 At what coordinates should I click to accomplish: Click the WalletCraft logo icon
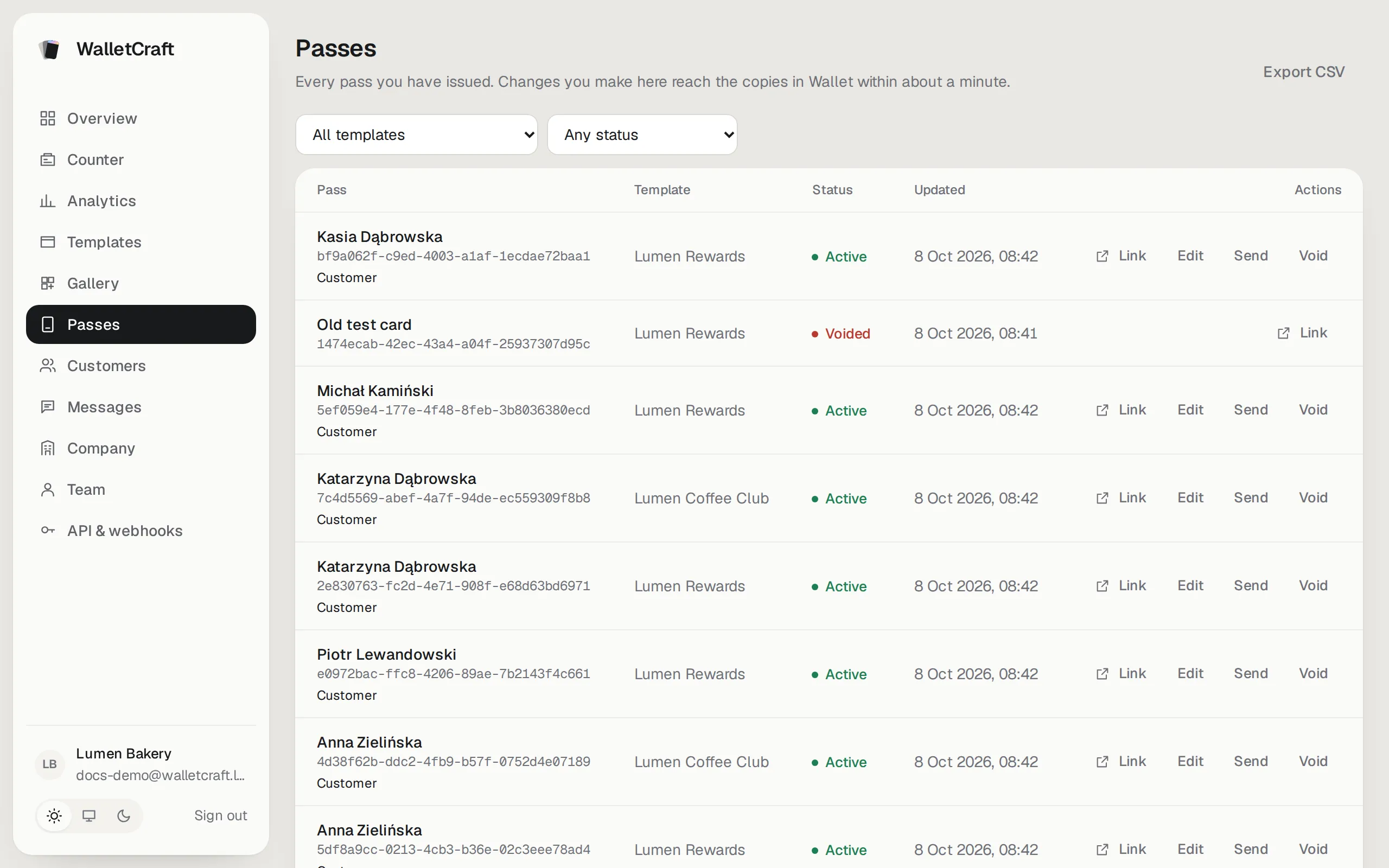coord(49,49)
